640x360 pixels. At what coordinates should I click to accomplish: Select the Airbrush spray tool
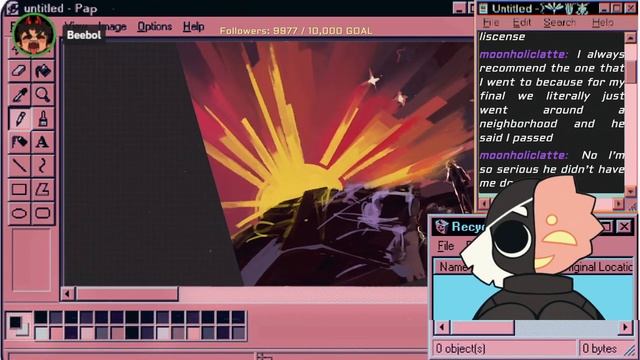coord(19,142)
